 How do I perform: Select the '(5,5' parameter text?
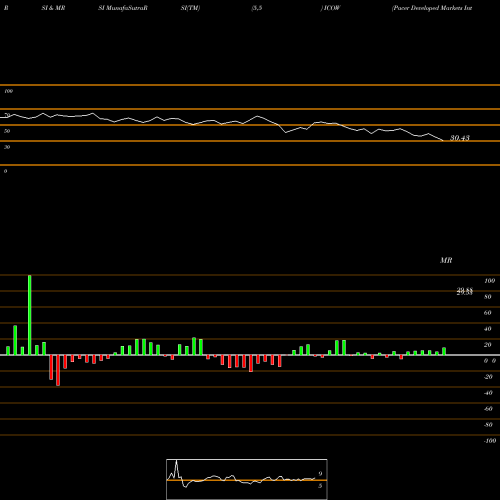click(x=257, y=8)
